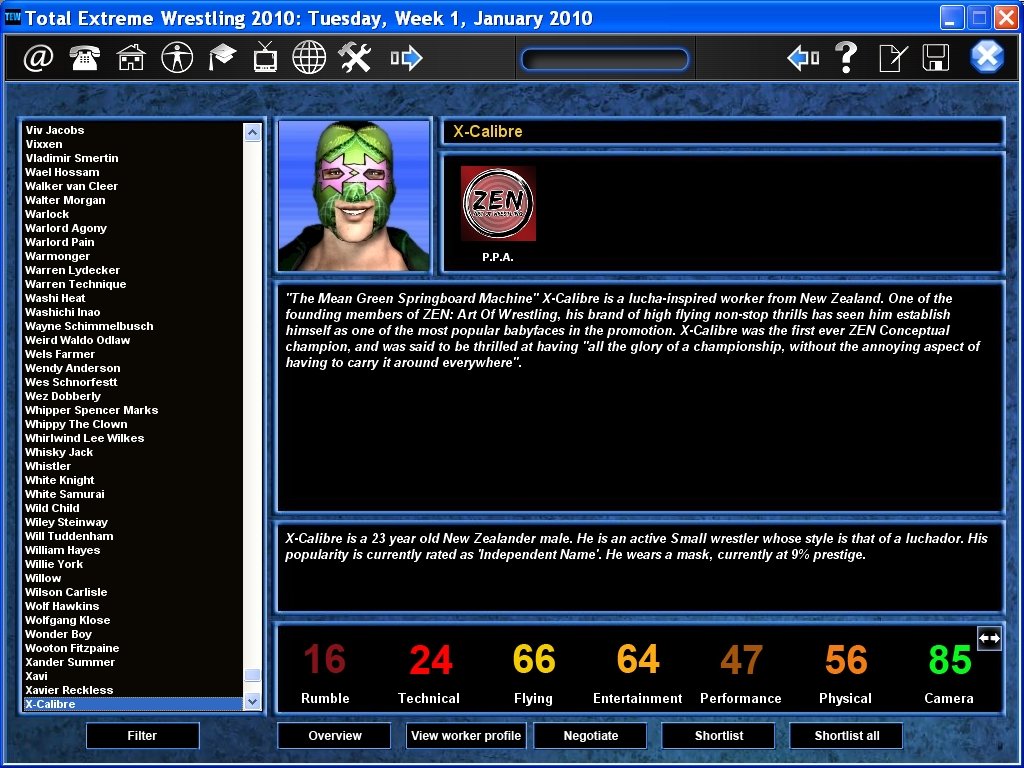The image size is (1024, 768).
Task: Click the globe World Wide Web icon
Action: (x=309, y=57)
